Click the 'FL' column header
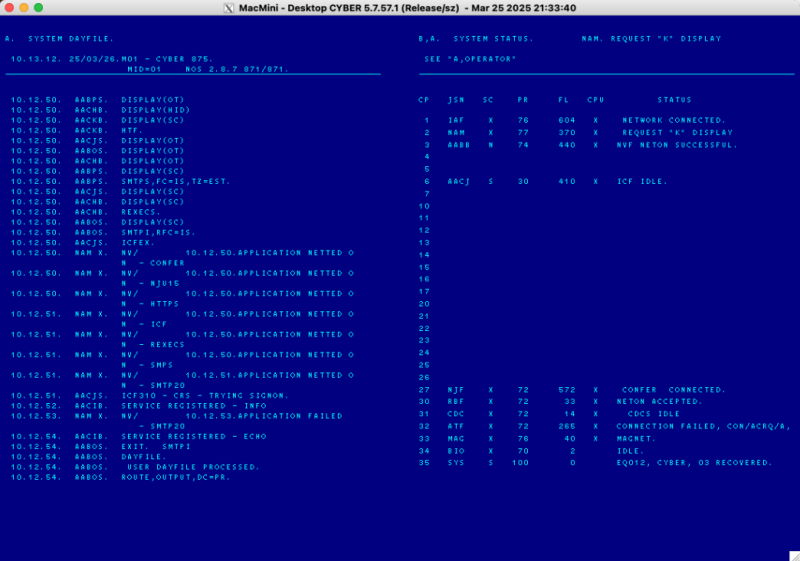This screenshot has width=800, height=561. pos(564,100)
